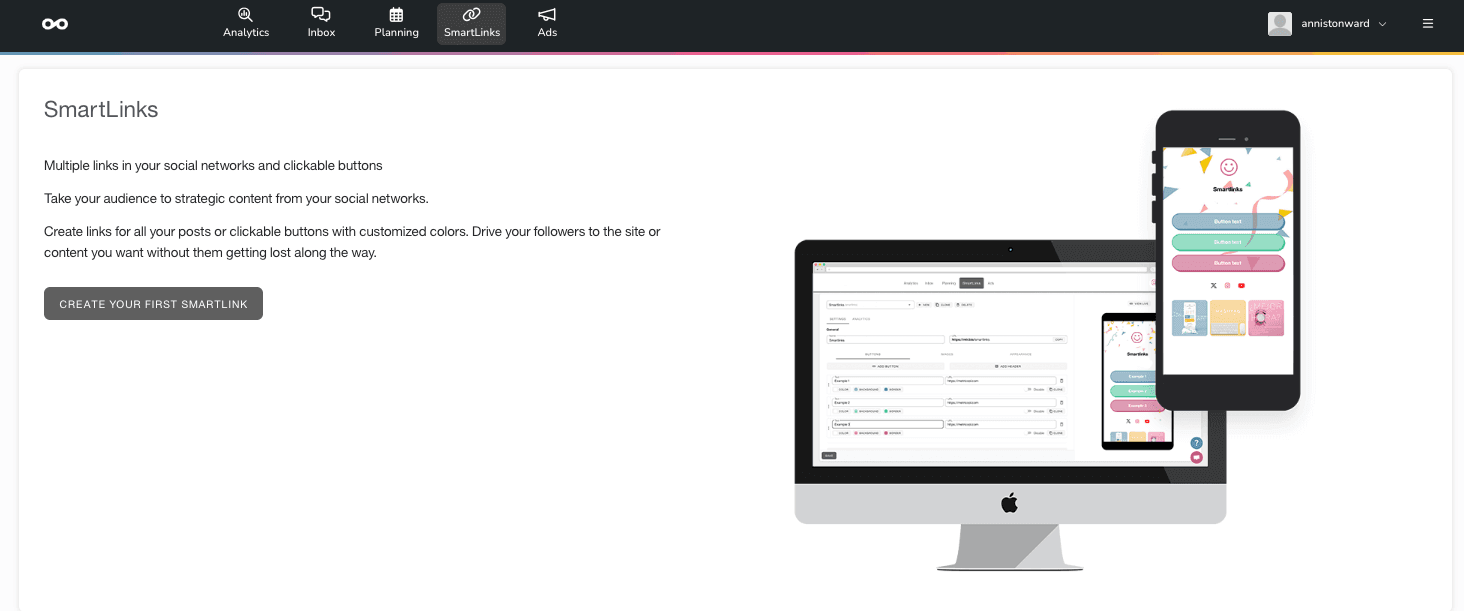Viewport: 1464px width, 611px height.
Task: Click the user avatar picture
Action: [x=1279, y=24]
